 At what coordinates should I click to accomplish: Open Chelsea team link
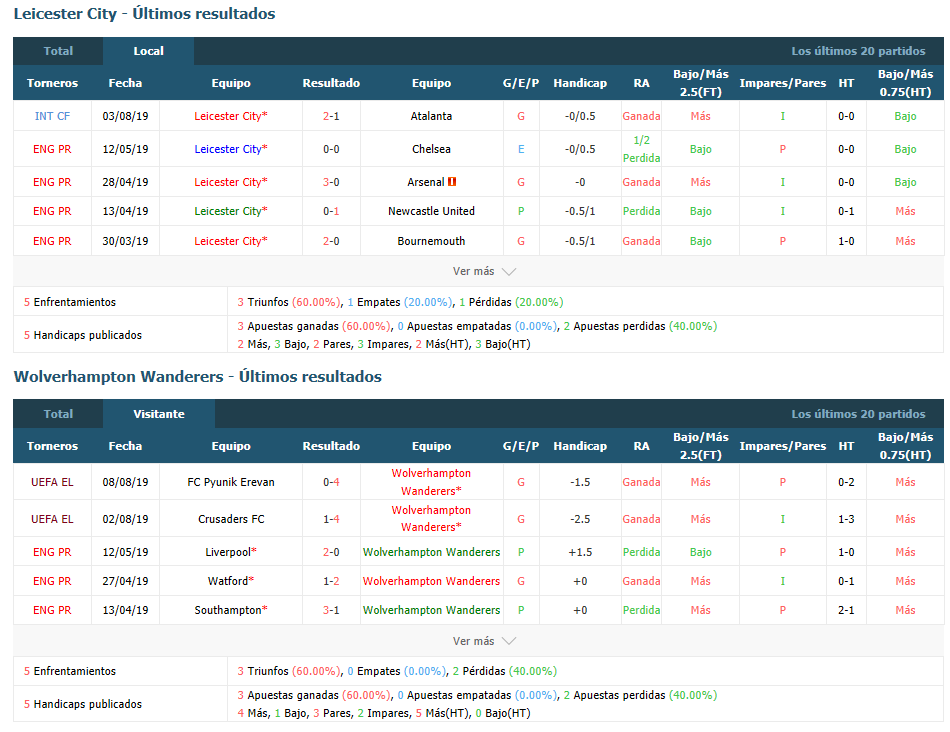pyautogui.click(x=431, y=149)
